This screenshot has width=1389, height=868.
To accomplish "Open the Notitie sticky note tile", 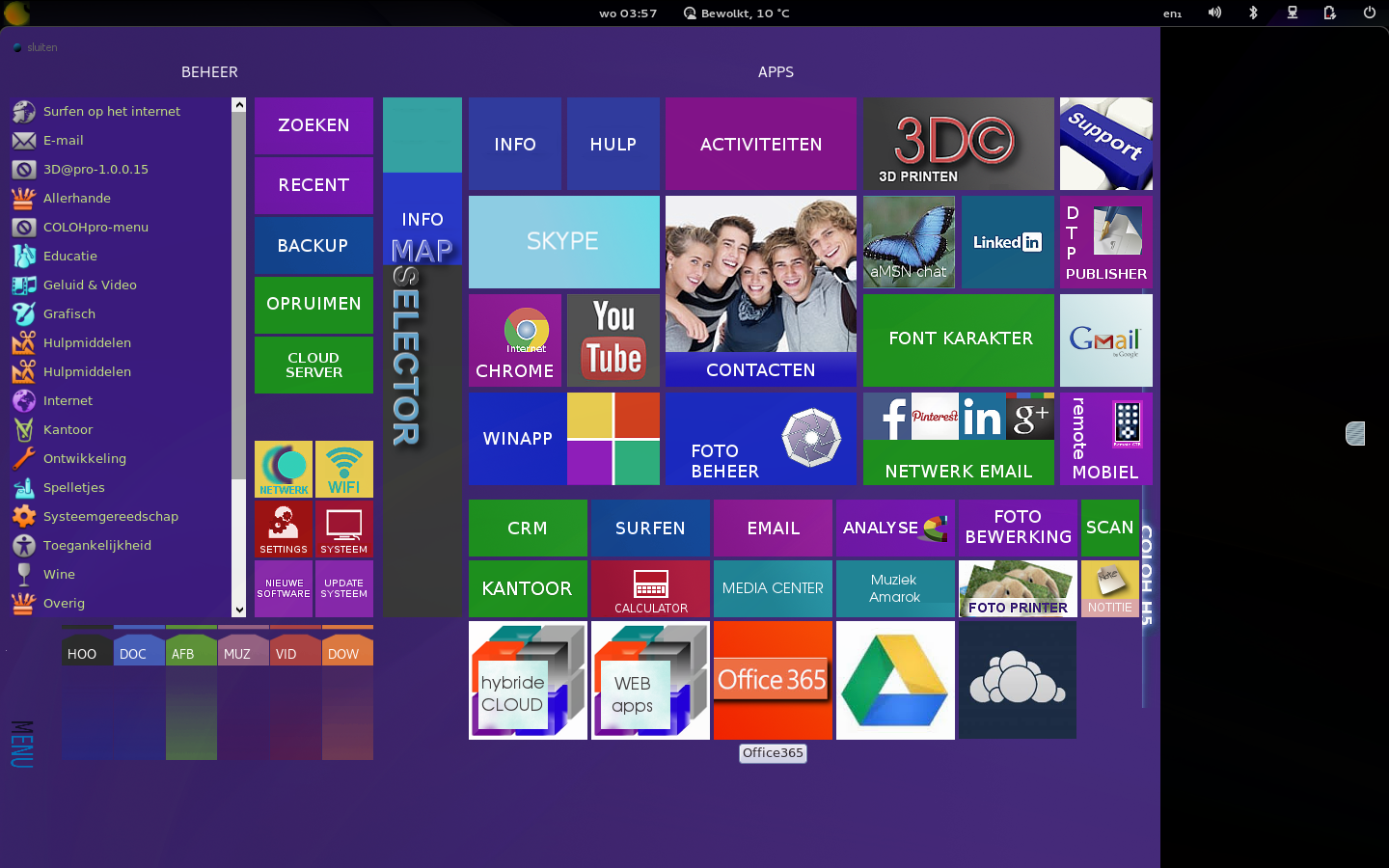I will pos(1110,588).
